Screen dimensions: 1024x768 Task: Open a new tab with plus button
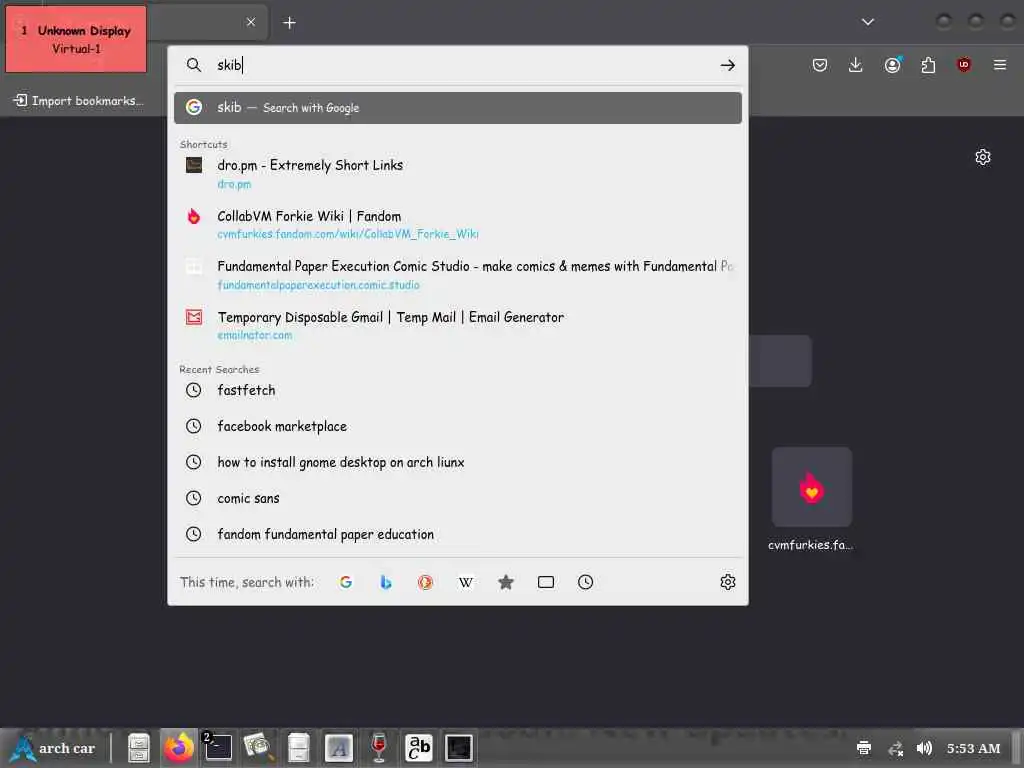pyautogui.click(x=289, y=23)
